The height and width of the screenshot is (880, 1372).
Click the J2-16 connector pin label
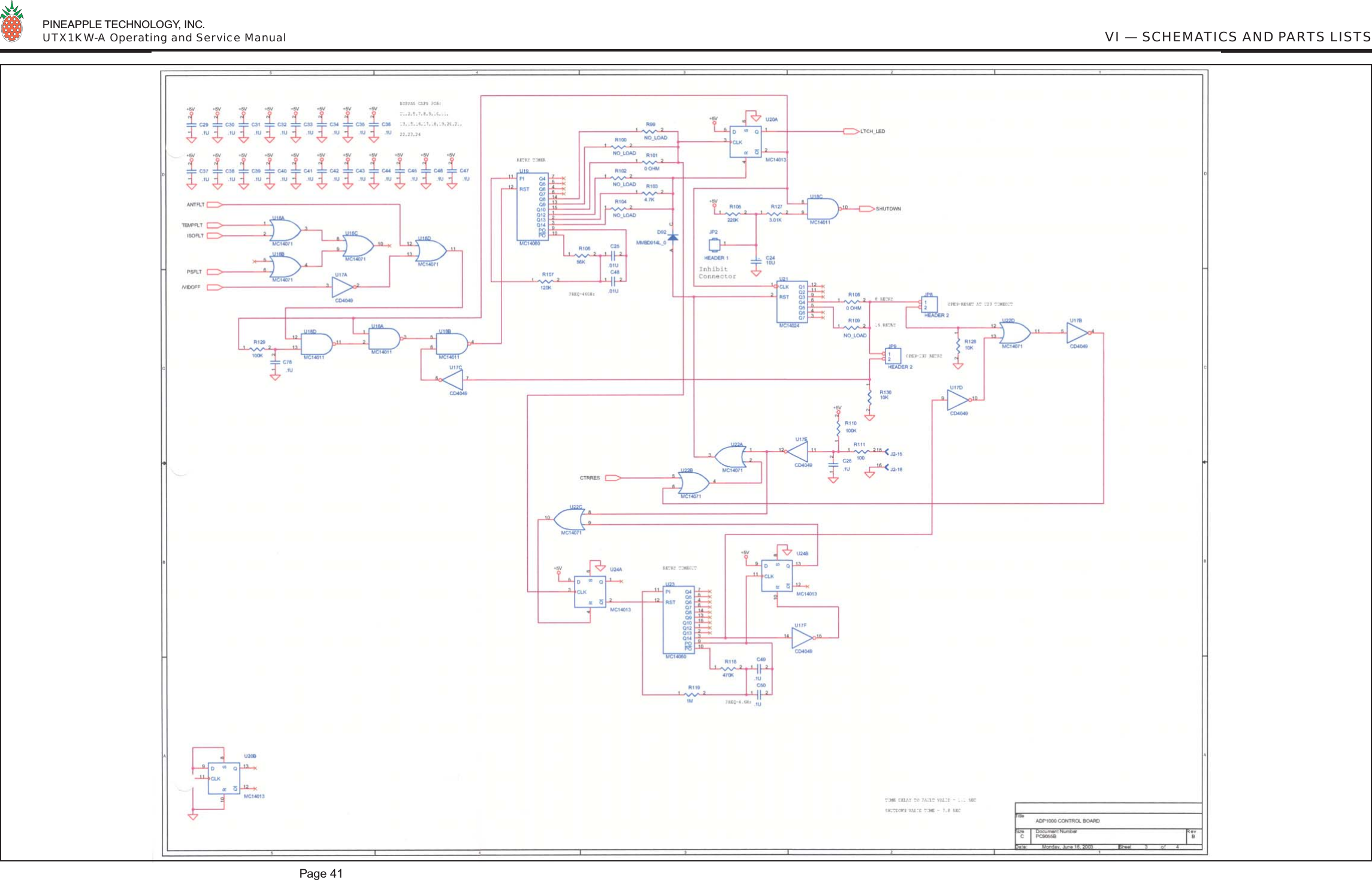[x=896, y=470]
